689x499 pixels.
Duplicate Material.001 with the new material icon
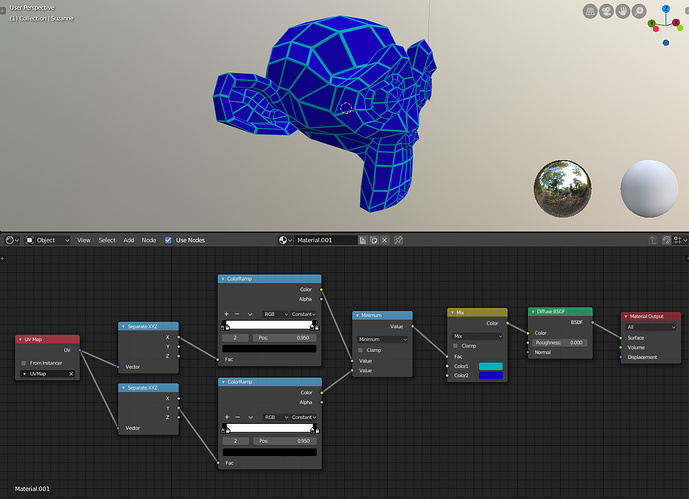374,240
